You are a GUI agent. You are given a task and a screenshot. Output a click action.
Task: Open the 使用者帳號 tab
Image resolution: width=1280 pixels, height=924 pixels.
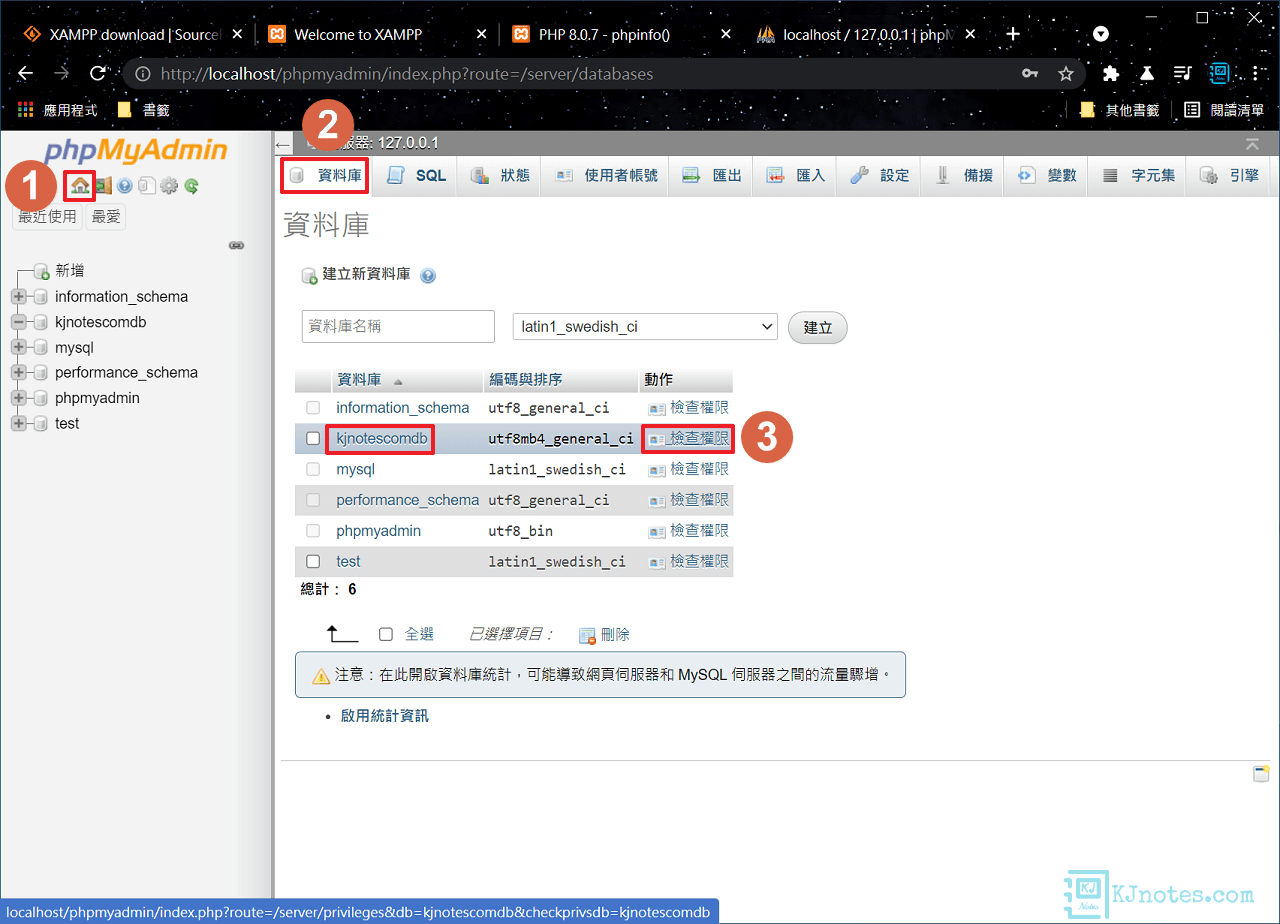point(606,176)
